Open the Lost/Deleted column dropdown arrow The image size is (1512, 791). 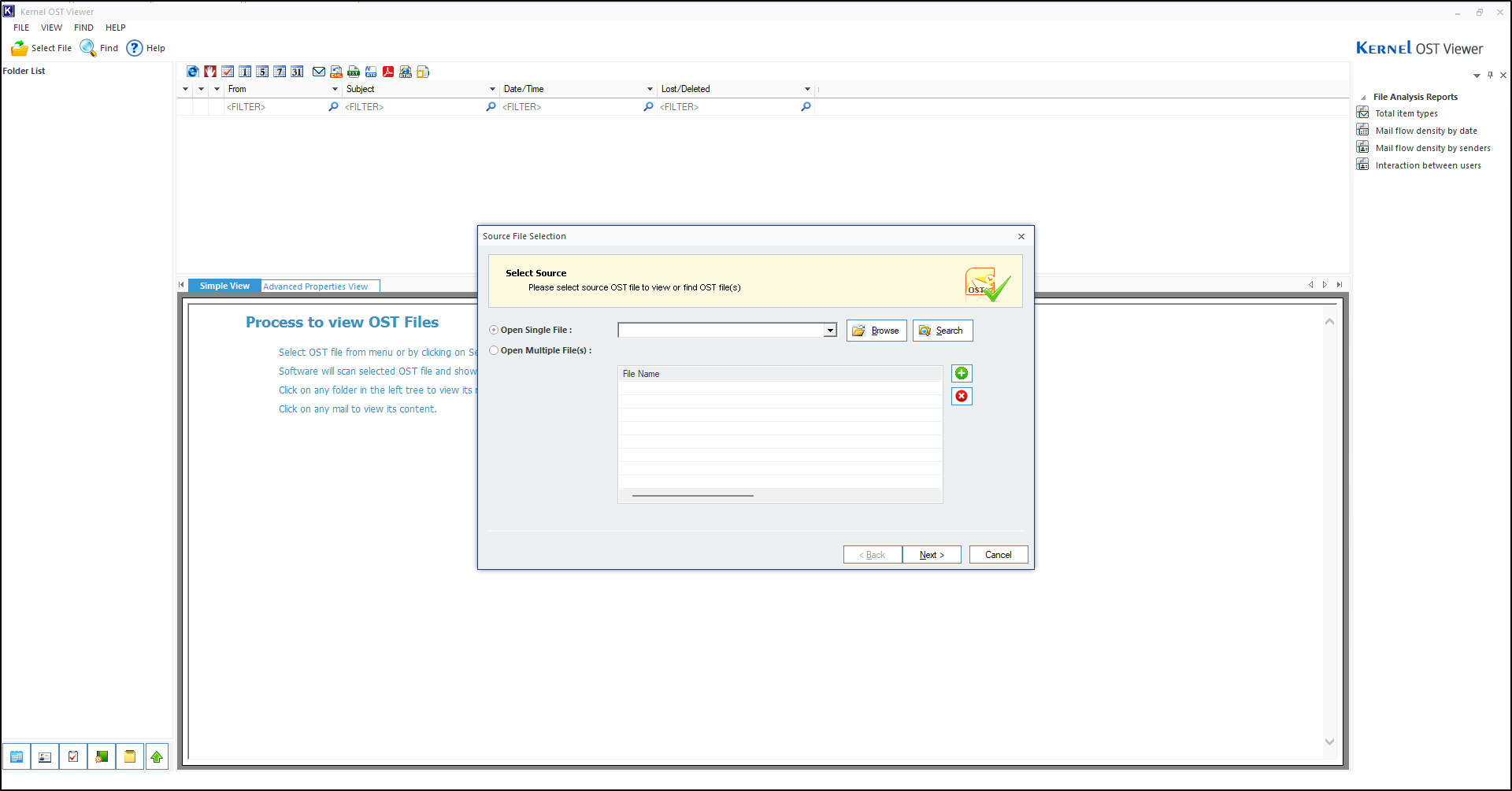point(807,89)
